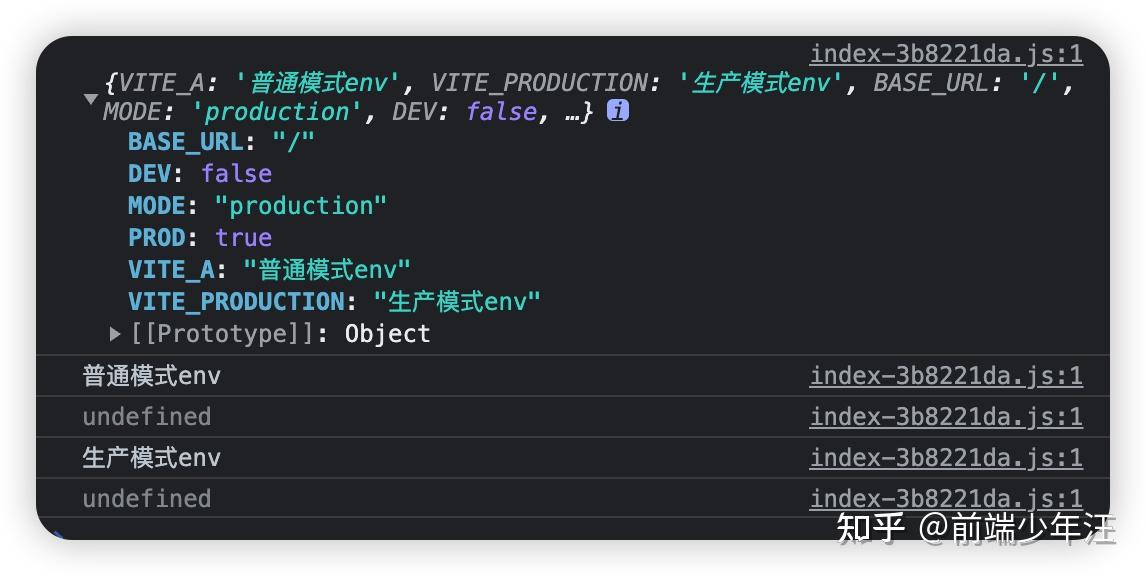The image size is (1146, 576).
Task: Open the source link beside the last undefined
Action: click(946, 499)
